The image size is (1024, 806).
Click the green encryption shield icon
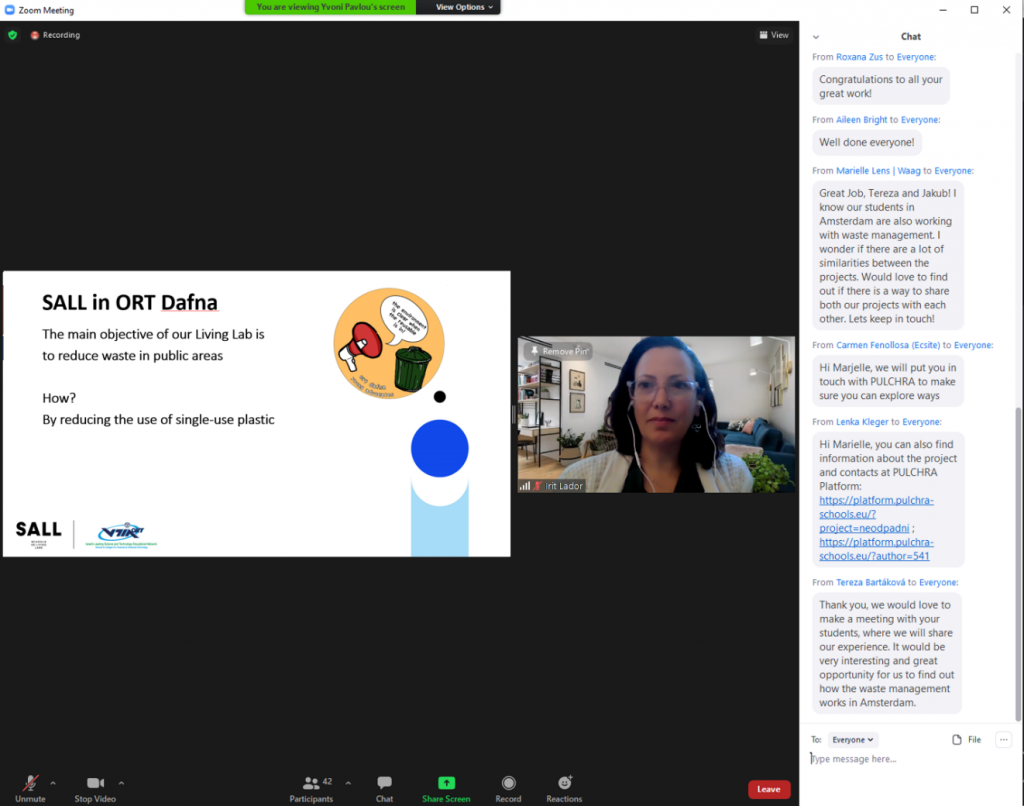tap(12, 35)
